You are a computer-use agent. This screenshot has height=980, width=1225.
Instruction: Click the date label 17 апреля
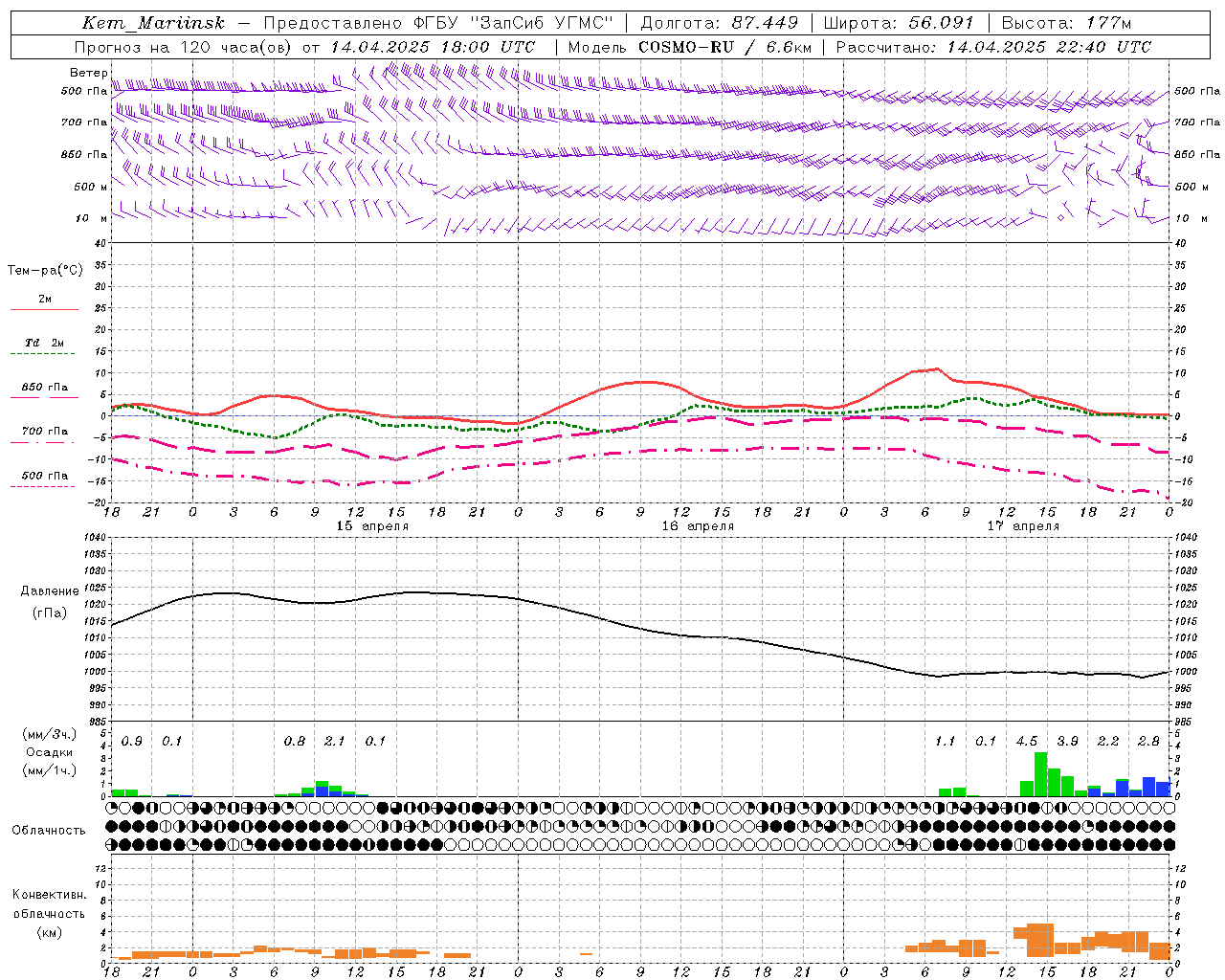1023,526
